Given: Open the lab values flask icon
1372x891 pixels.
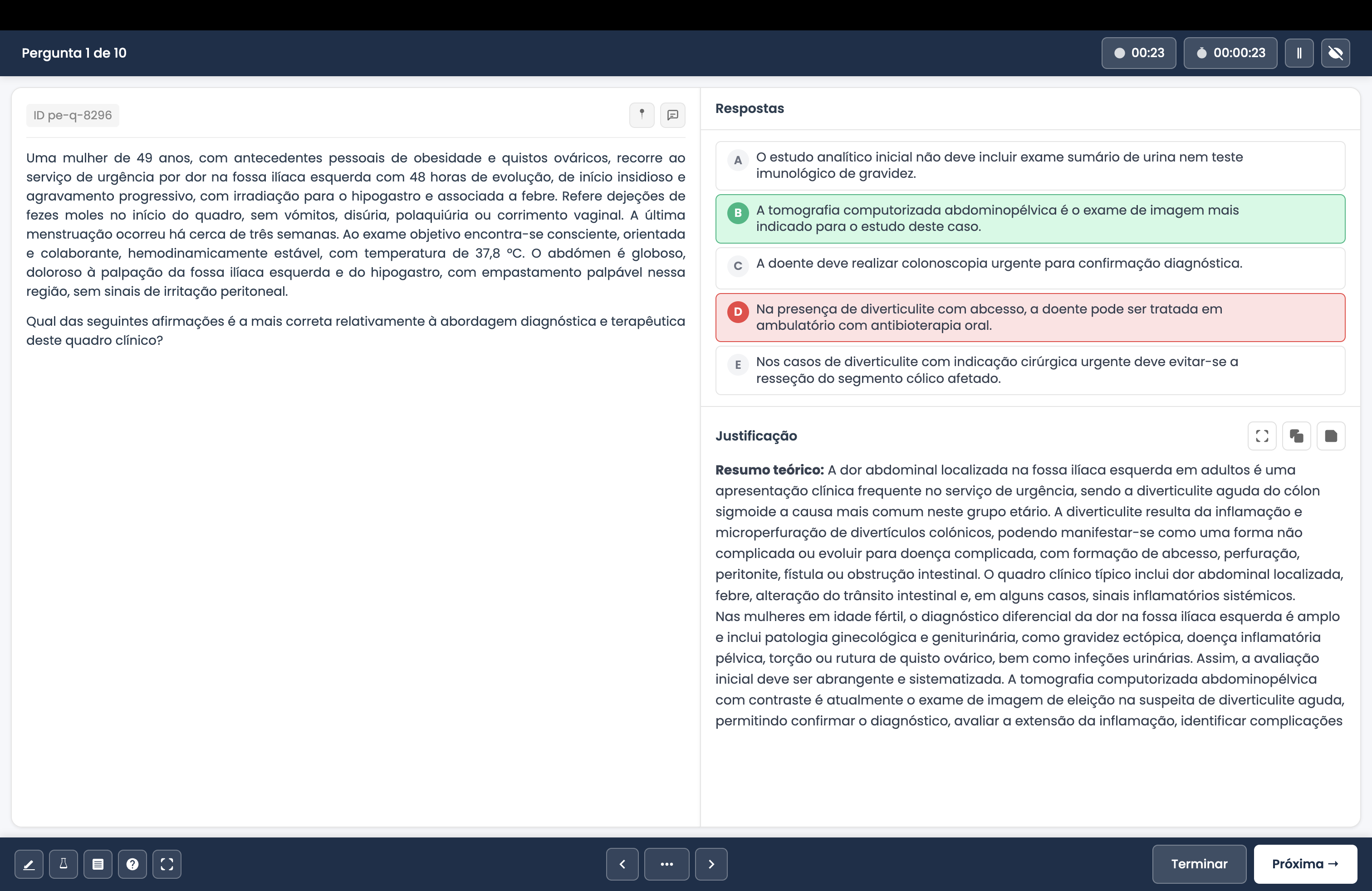Looking at the screenshot, I should (x=64, y=864).
